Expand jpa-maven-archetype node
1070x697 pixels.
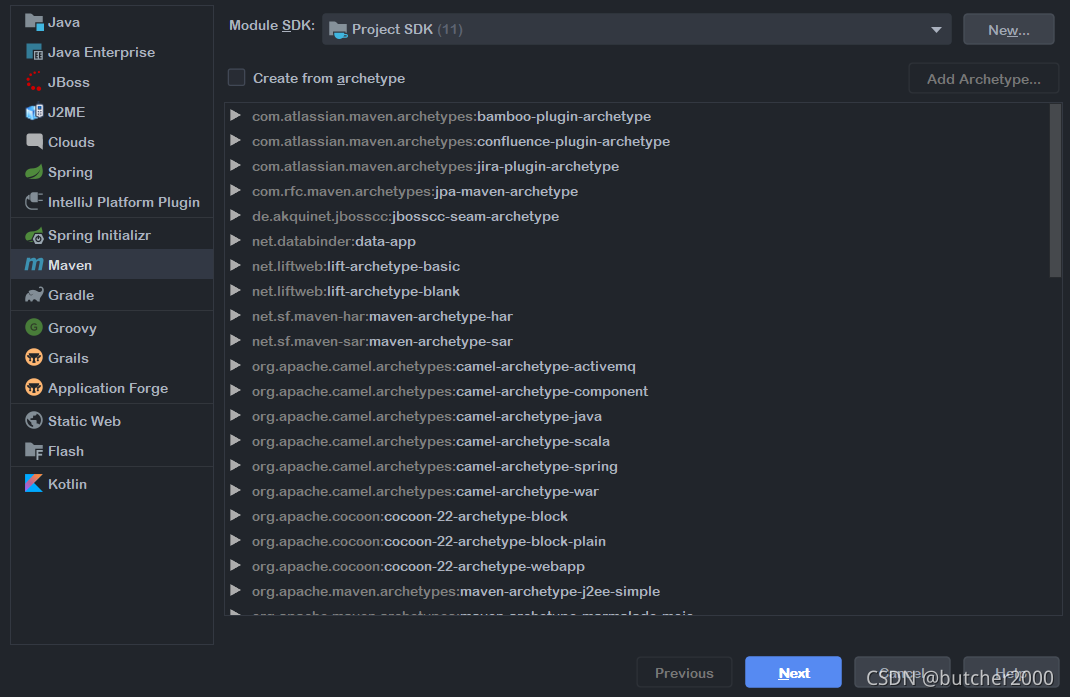[235, 190]
